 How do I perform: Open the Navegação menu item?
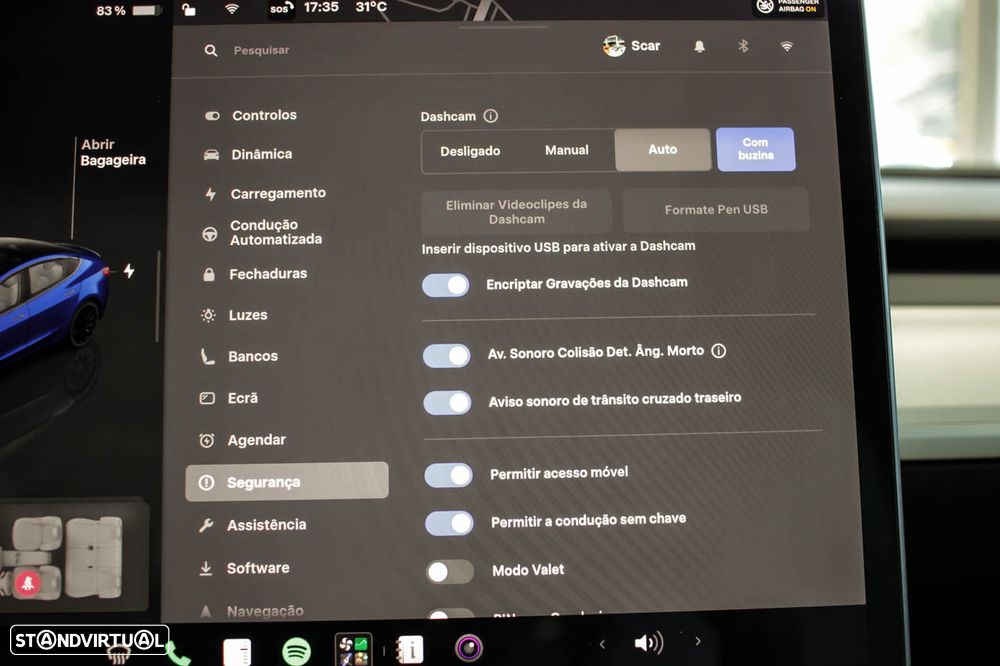(251, 611)
